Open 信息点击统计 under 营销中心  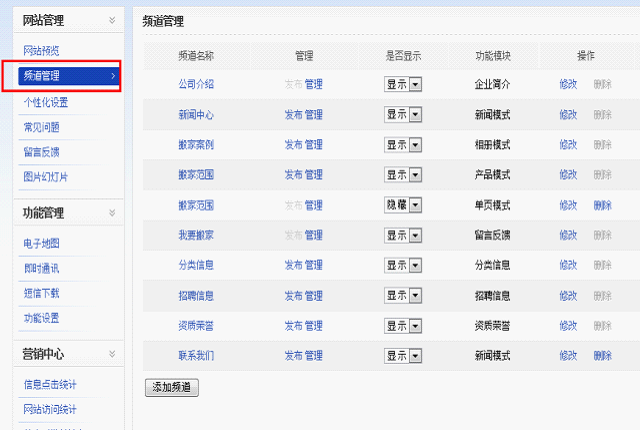[50, 384]
